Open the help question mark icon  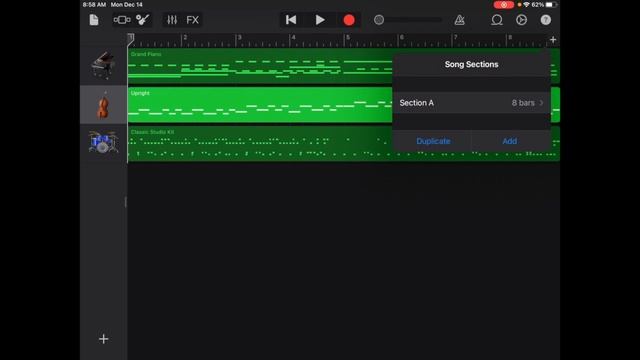(546, 20)
